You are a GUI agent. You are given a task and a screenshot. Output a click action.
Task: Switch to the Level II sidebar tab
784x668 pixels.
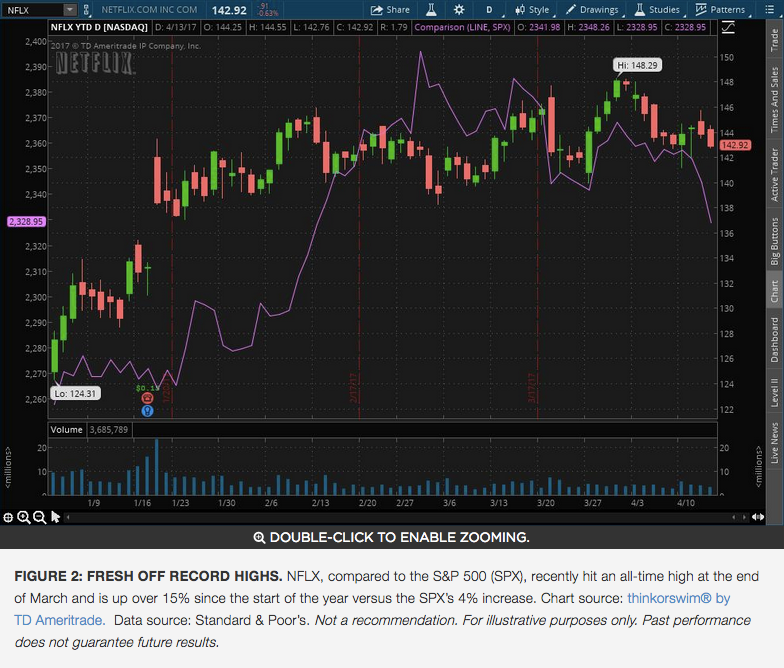pos(774,392)
